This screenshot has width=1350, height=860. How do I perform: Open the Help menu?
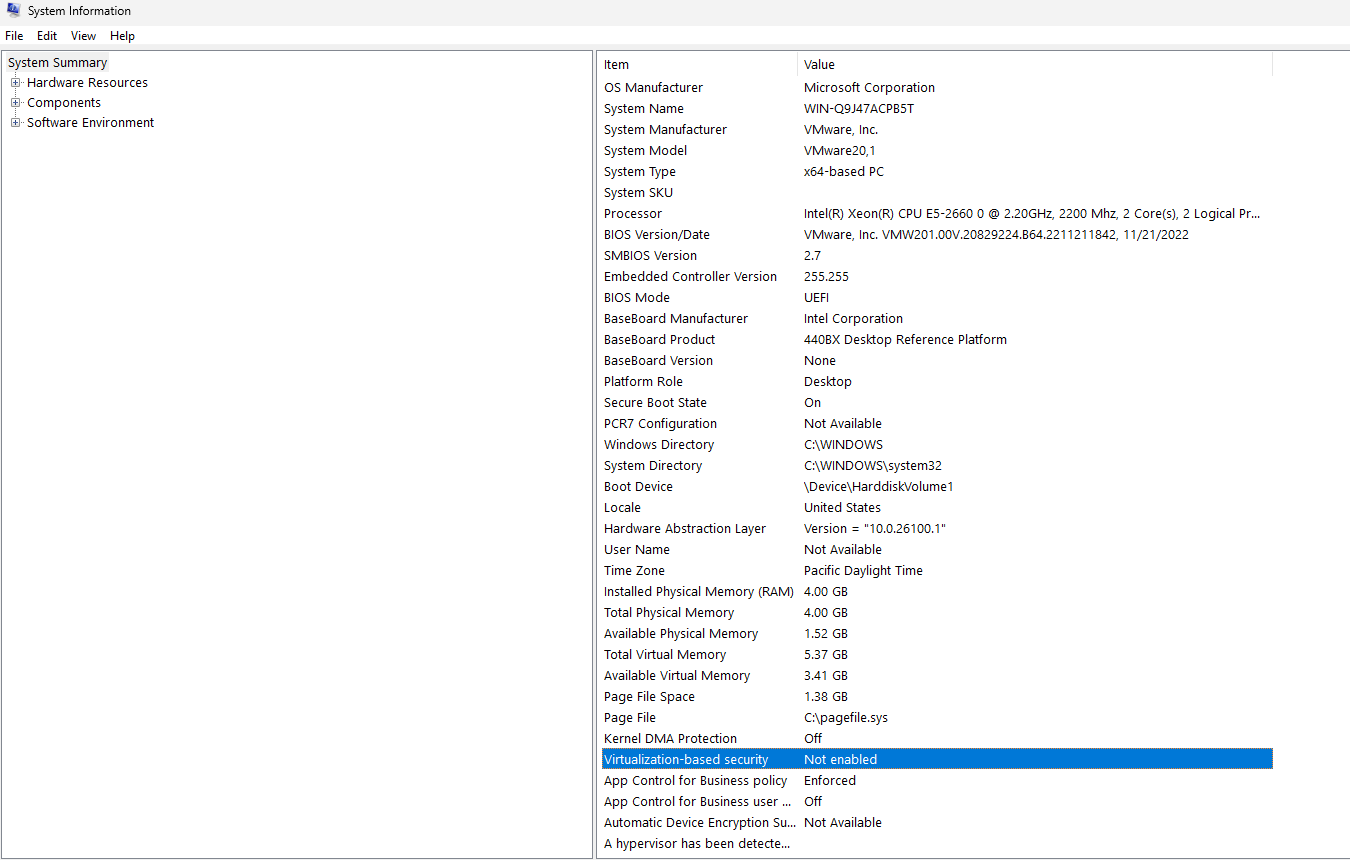pos(122,36)
